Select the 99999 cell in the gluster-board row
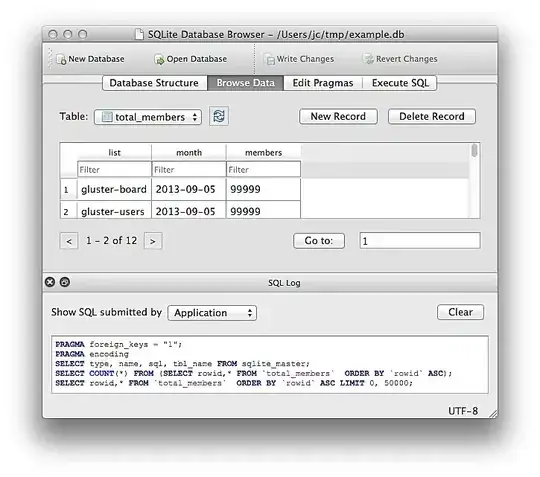Image resolution: width=540 pixels, height=477 pixels. [263, 189]
